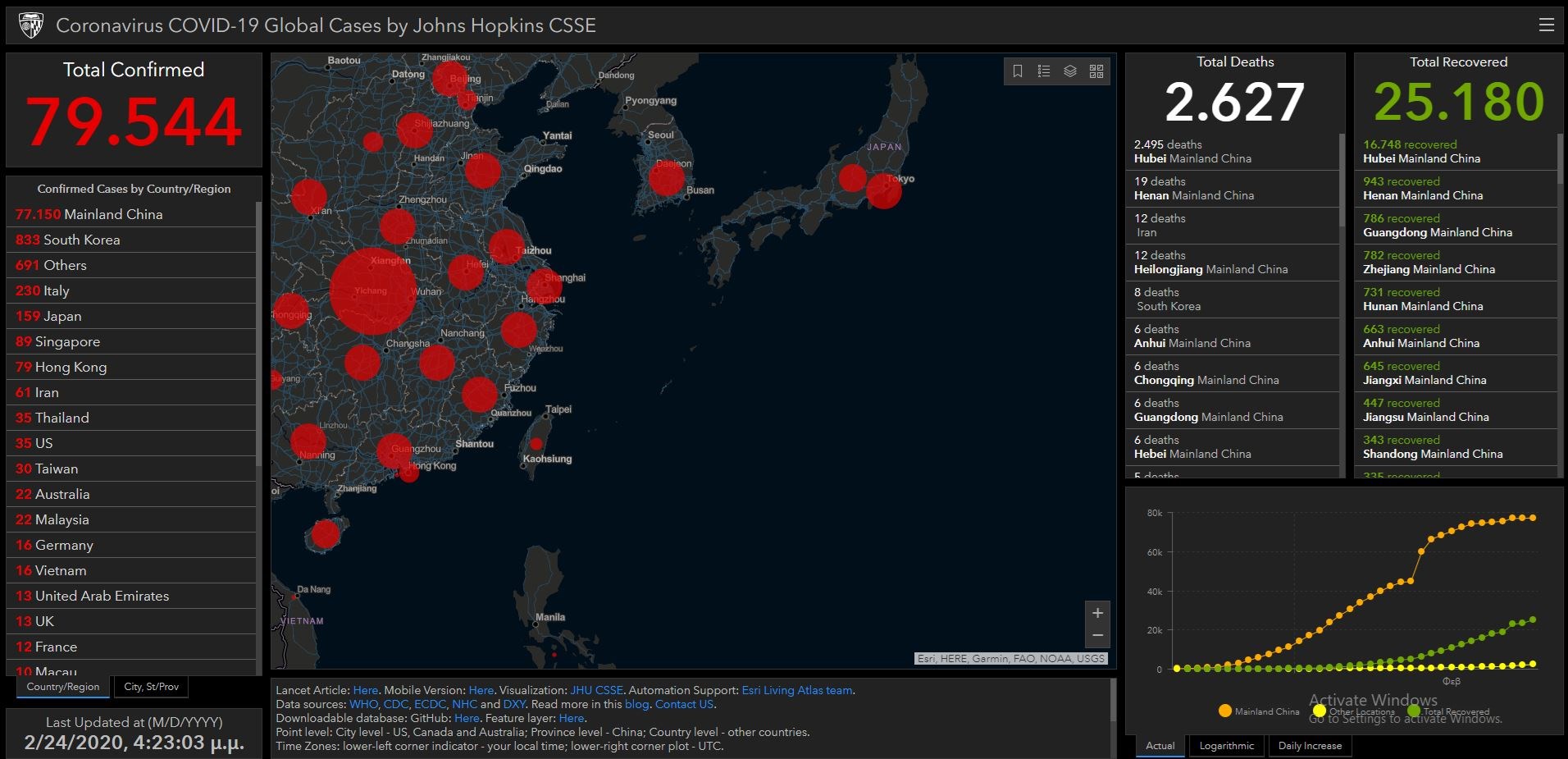This screenshot has height=759, width=1568.
Task: Show the Daily Increase chart tab
Action: tap(1310, 746)
